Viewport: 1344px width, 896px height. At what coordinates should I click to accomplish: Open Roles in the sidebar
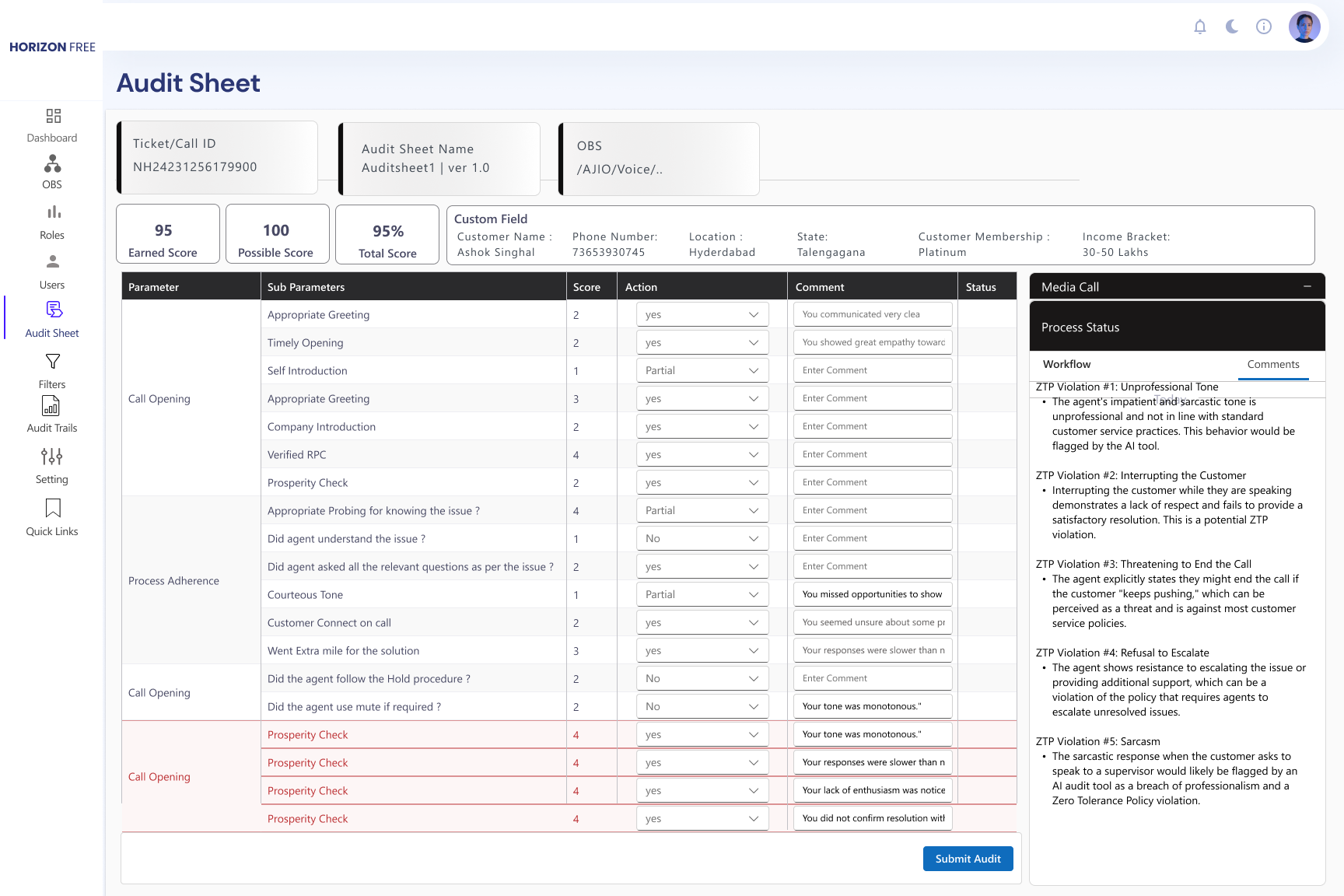click(x=52, y=222)
